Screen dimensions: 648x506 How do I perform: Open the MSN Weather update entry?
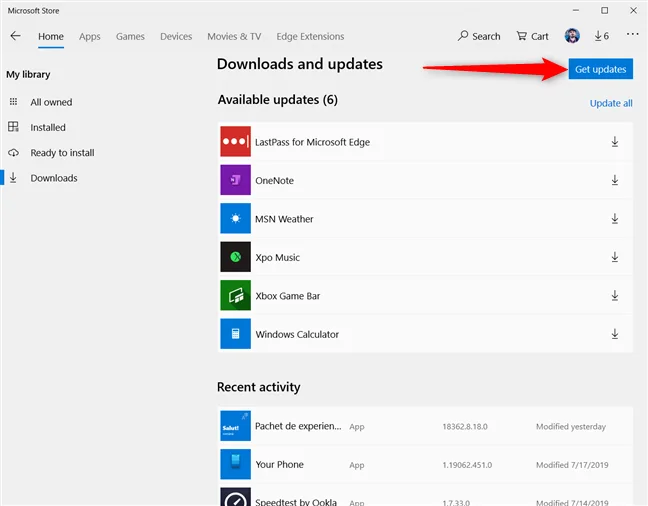point(425,219)
